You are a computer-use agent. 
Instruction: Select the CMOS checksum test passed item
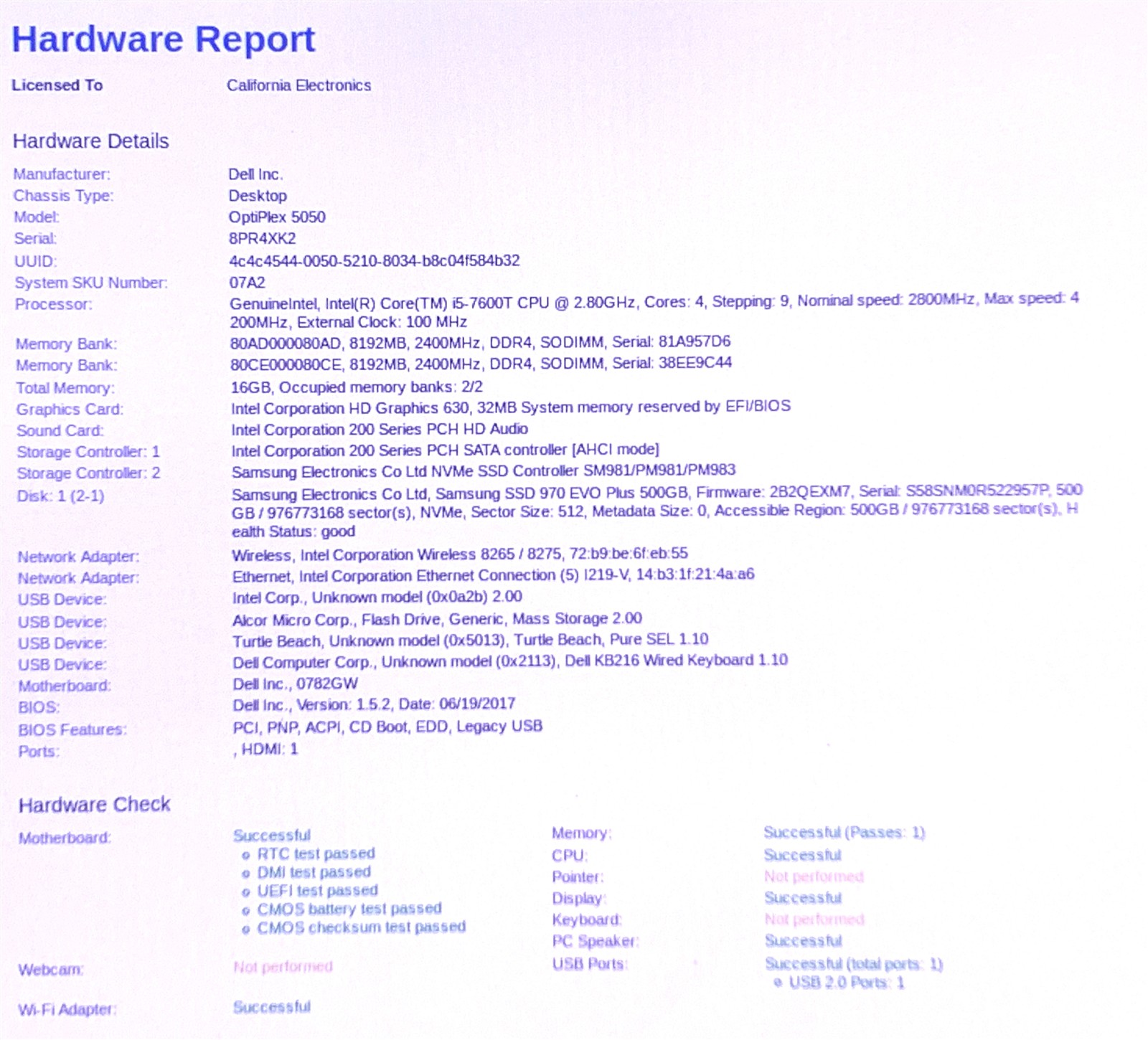[362, 927]
